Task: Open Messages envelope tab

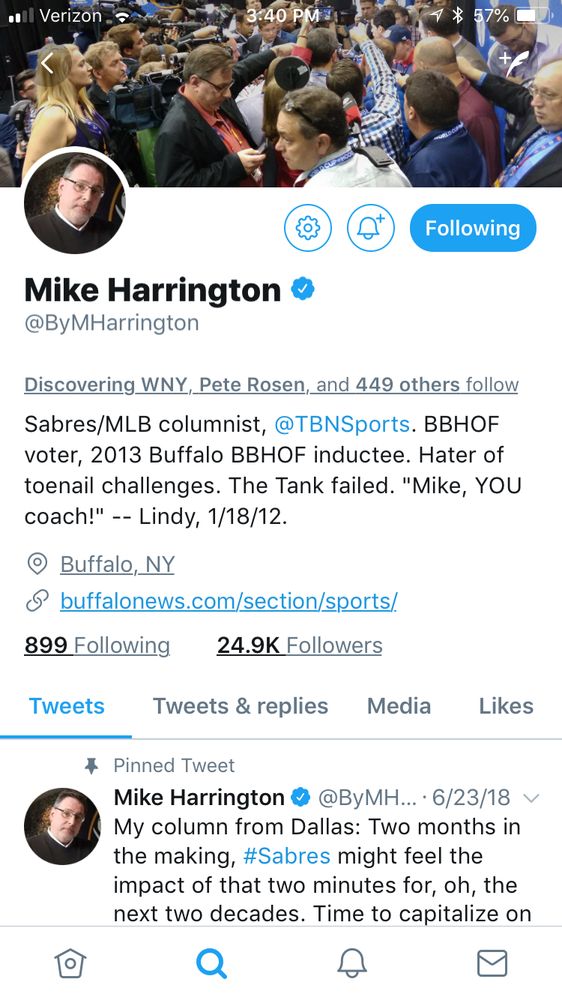Action: (x=492, y=962)
